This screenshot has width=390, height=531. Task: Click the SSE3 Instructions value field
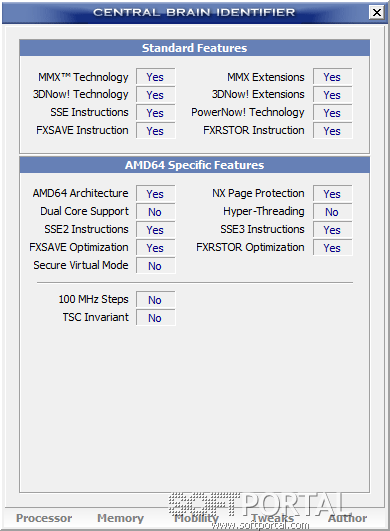(332, 230)
